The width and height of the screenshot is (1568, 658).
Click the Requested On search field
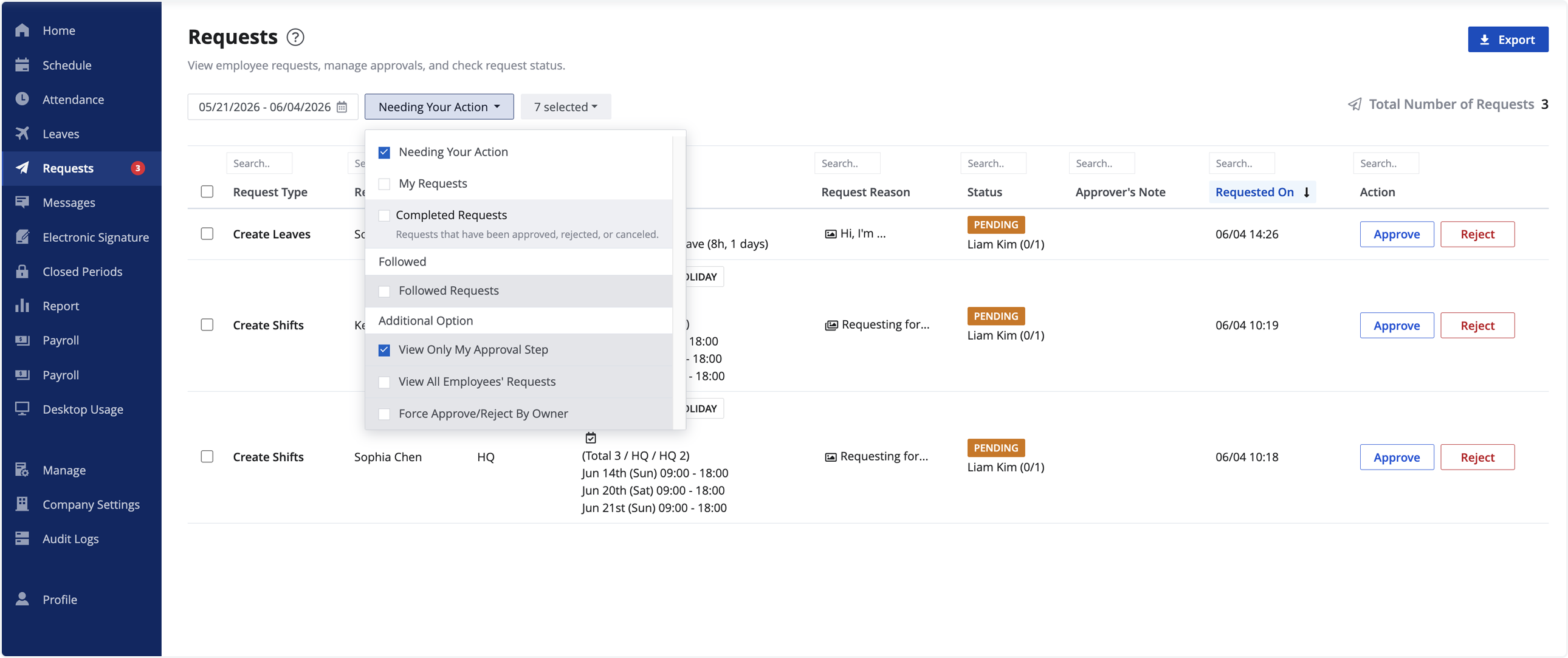point(1242,163)
